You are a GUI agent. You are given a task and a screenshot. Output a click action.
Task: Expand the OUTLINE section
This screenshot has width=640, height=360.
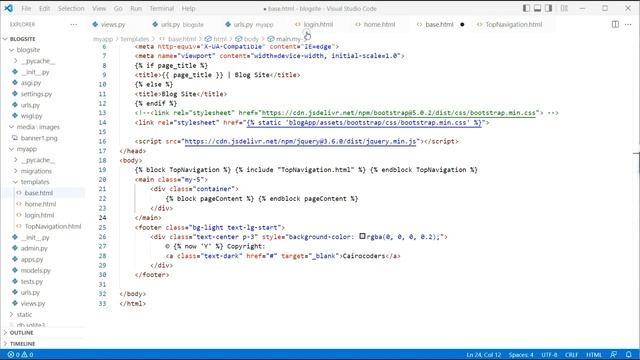[x=21, y=333]
